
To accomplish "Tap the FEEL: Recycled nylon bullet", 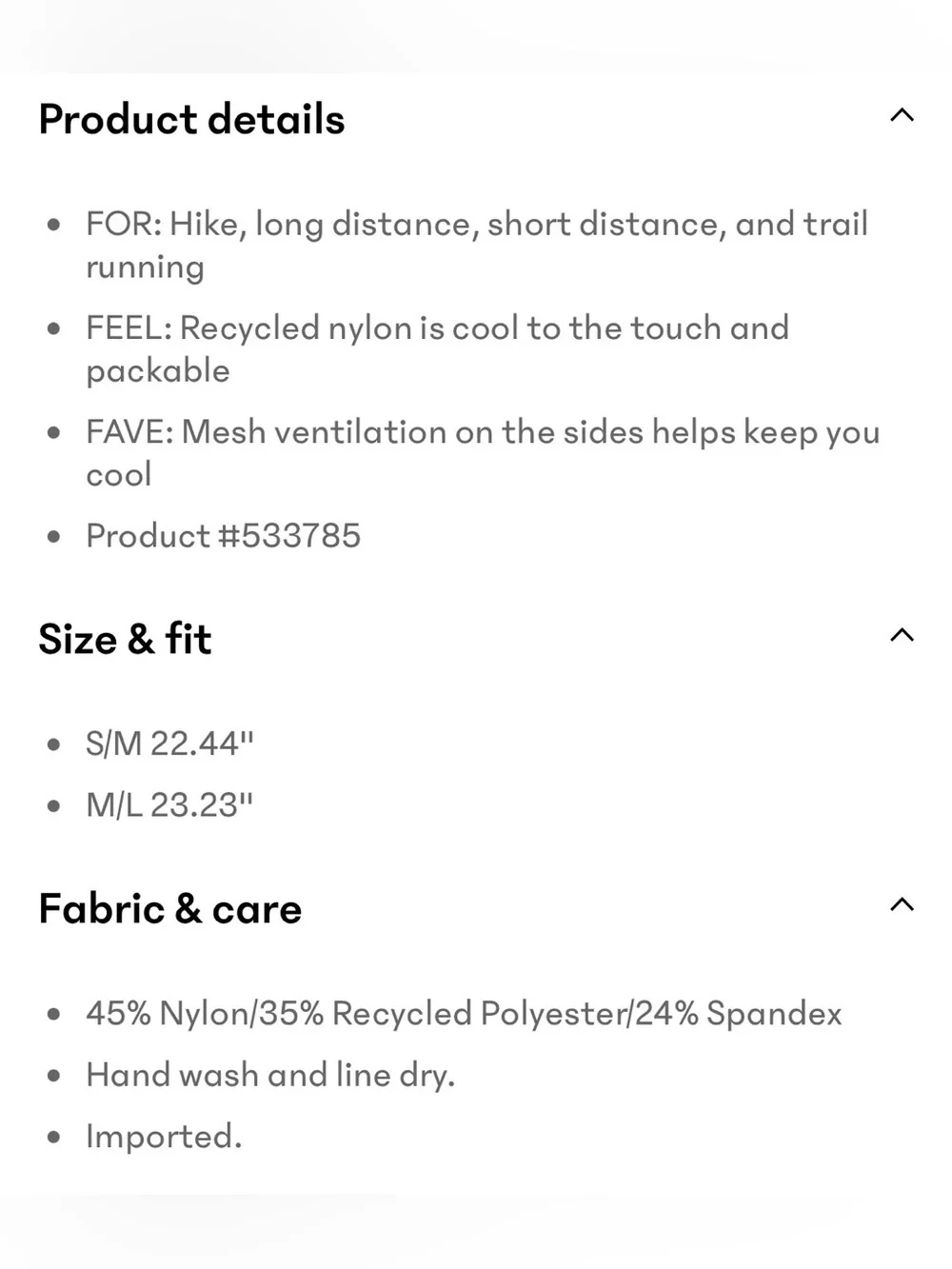I will pyautogui.click(x=438, y=348).
